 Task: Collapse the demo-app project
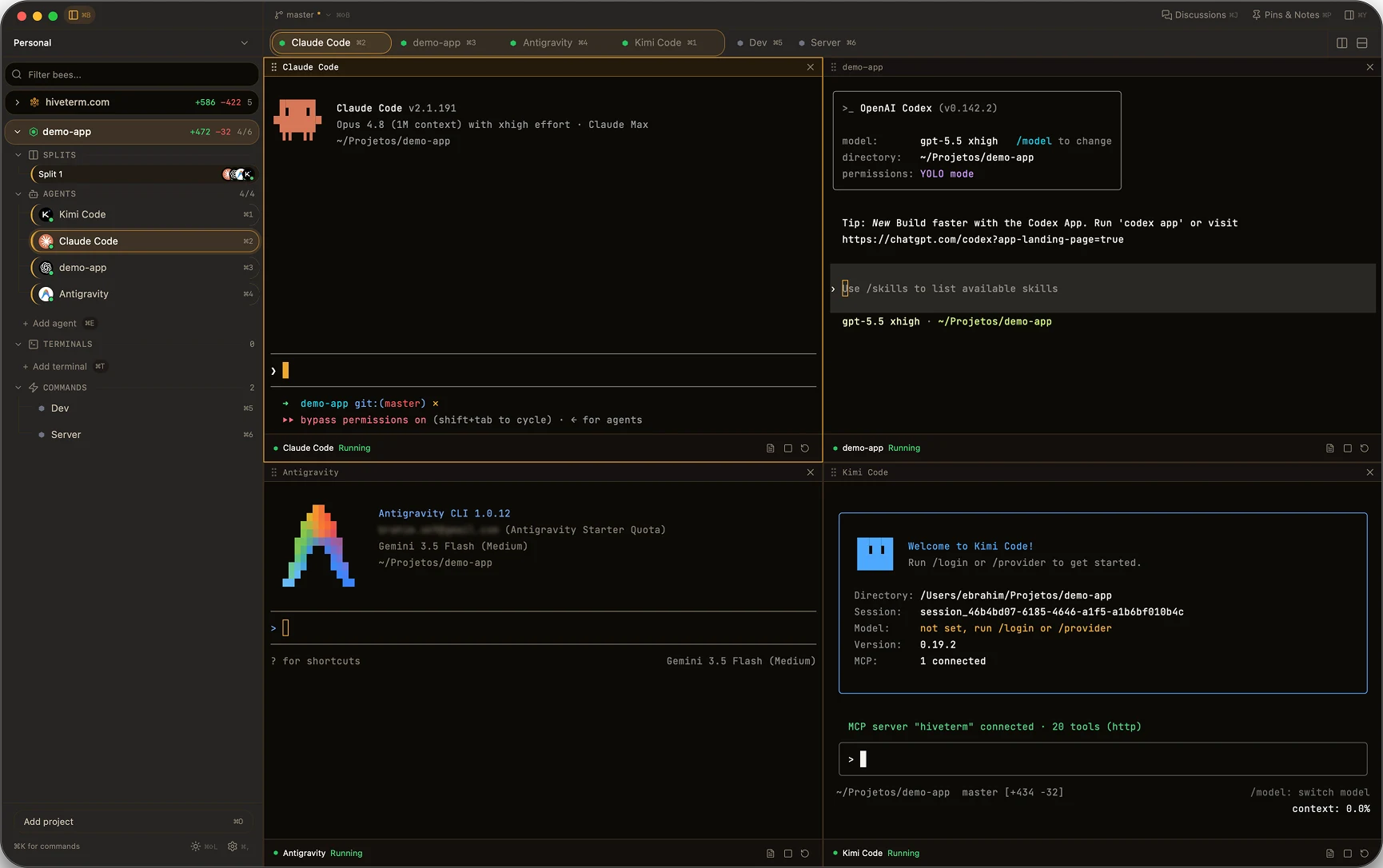point(18,132)
